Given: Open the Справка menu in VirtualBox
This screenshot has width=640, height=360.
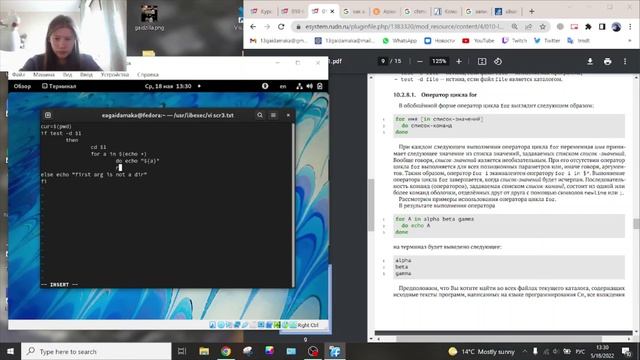Looking at the screenshot, I should point(148,75).
